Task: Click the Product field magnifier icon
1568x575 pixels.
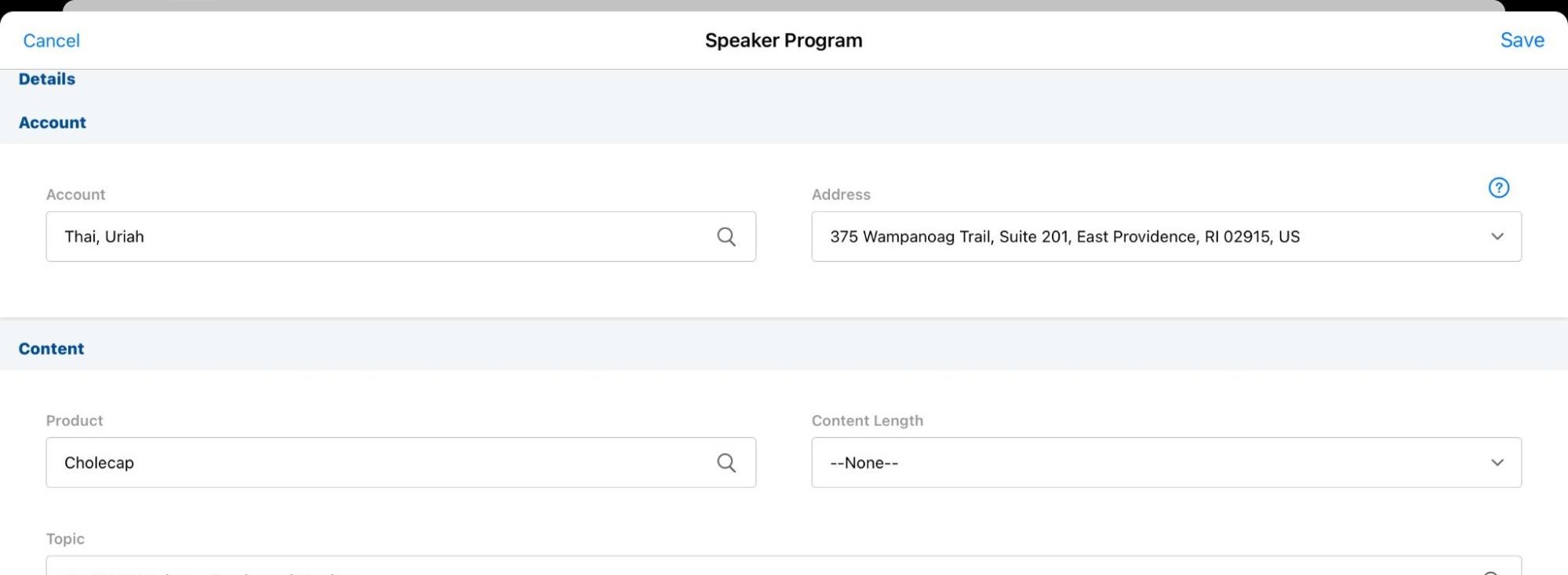Action: 726,463
